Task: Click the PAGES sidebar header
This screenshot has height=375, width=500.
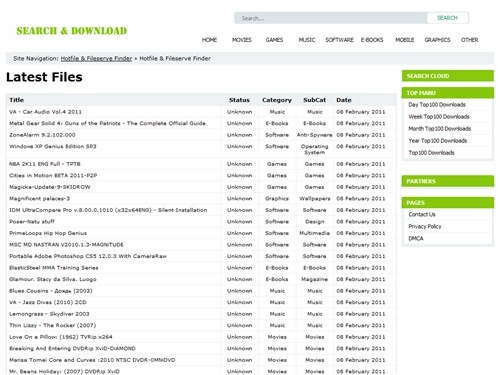Action: 448,203
